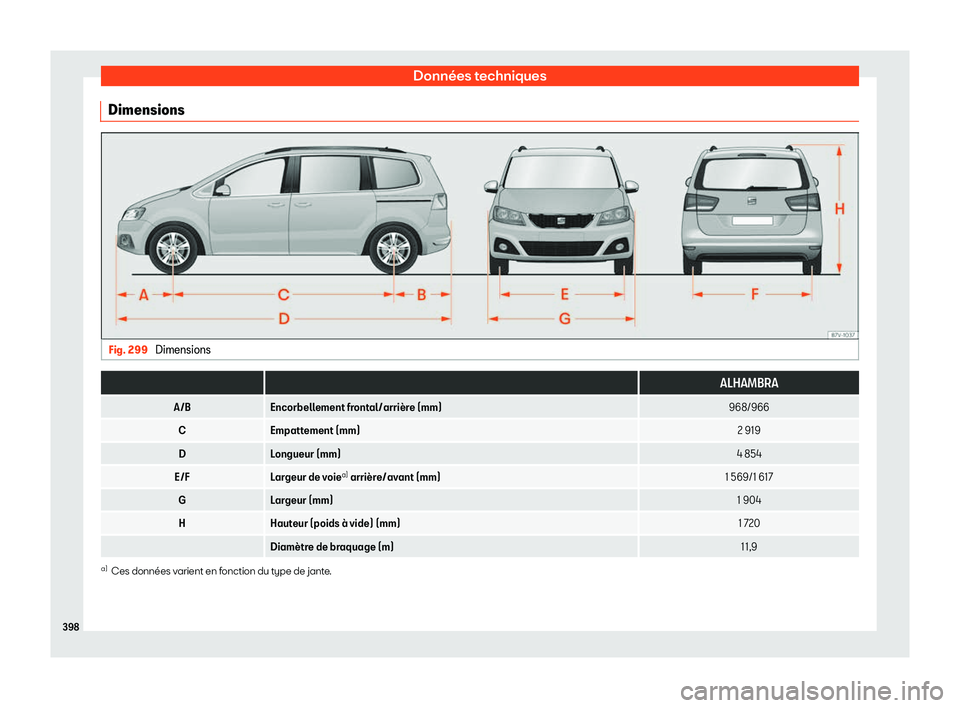Click the 'E/F' row label
Image resolution: width=960 pixels, height=708 pixels.
(182, 476)
